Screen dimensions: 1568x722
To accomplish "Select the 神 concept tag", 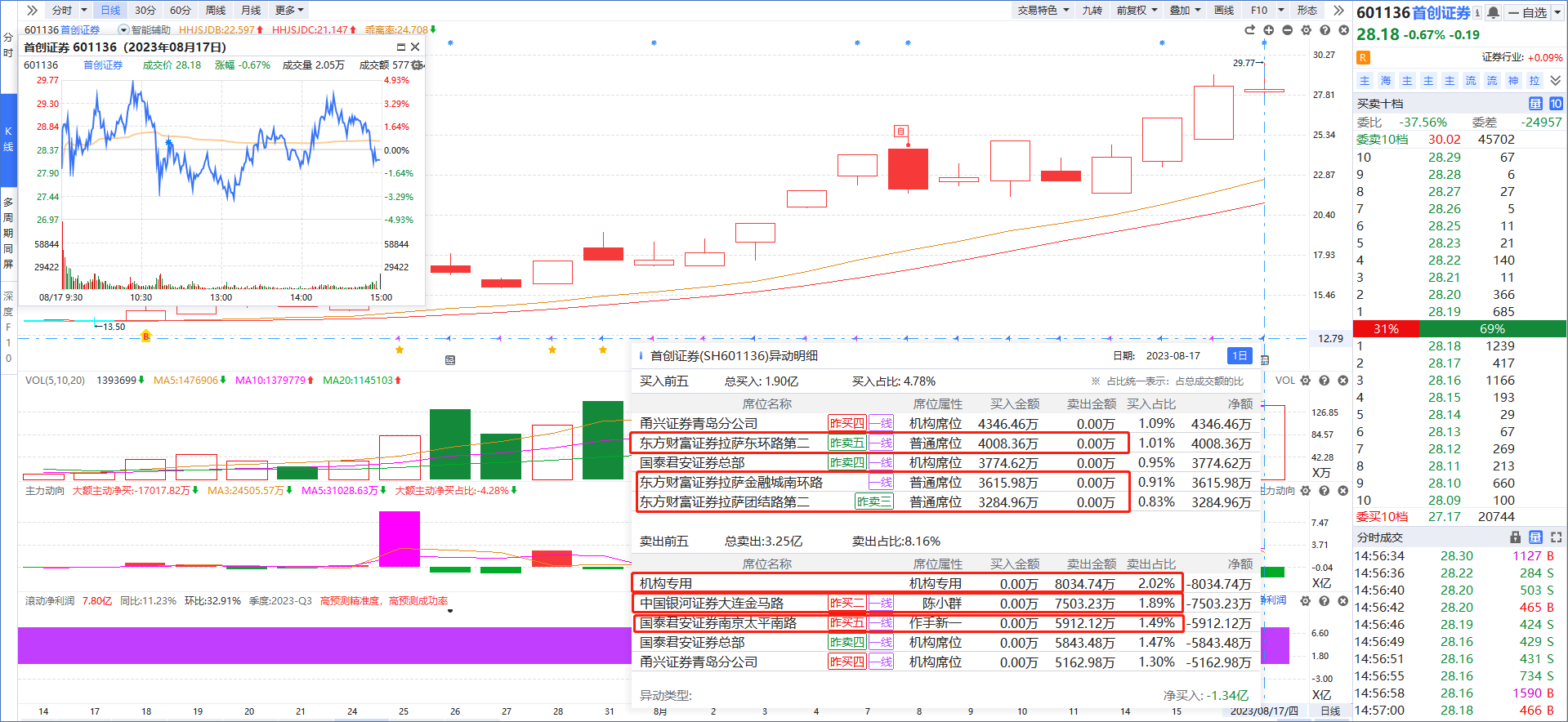I will click(1513, 81).
